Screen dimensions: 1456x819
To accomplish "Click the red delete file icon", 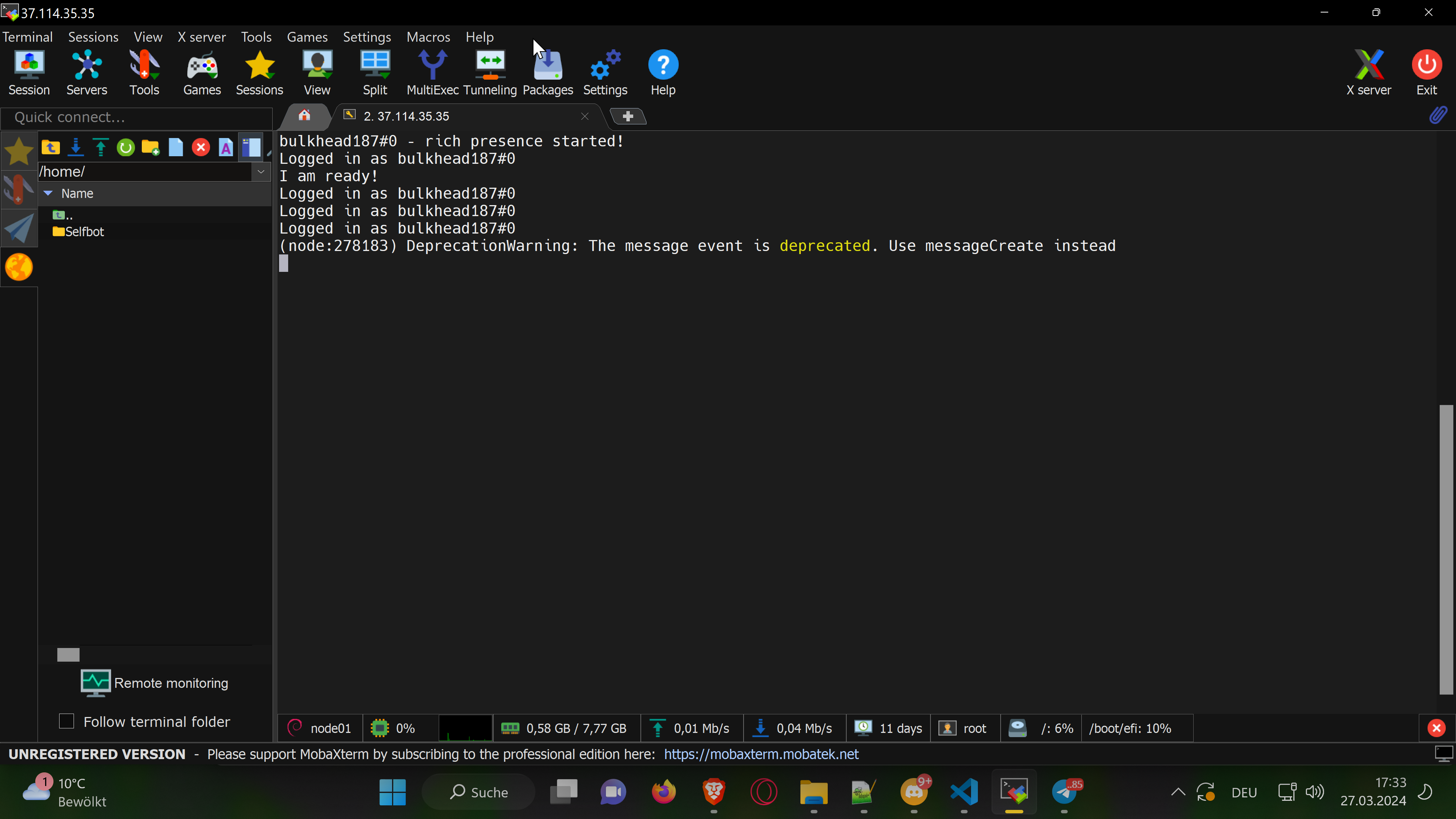I will tap(201, 148).
